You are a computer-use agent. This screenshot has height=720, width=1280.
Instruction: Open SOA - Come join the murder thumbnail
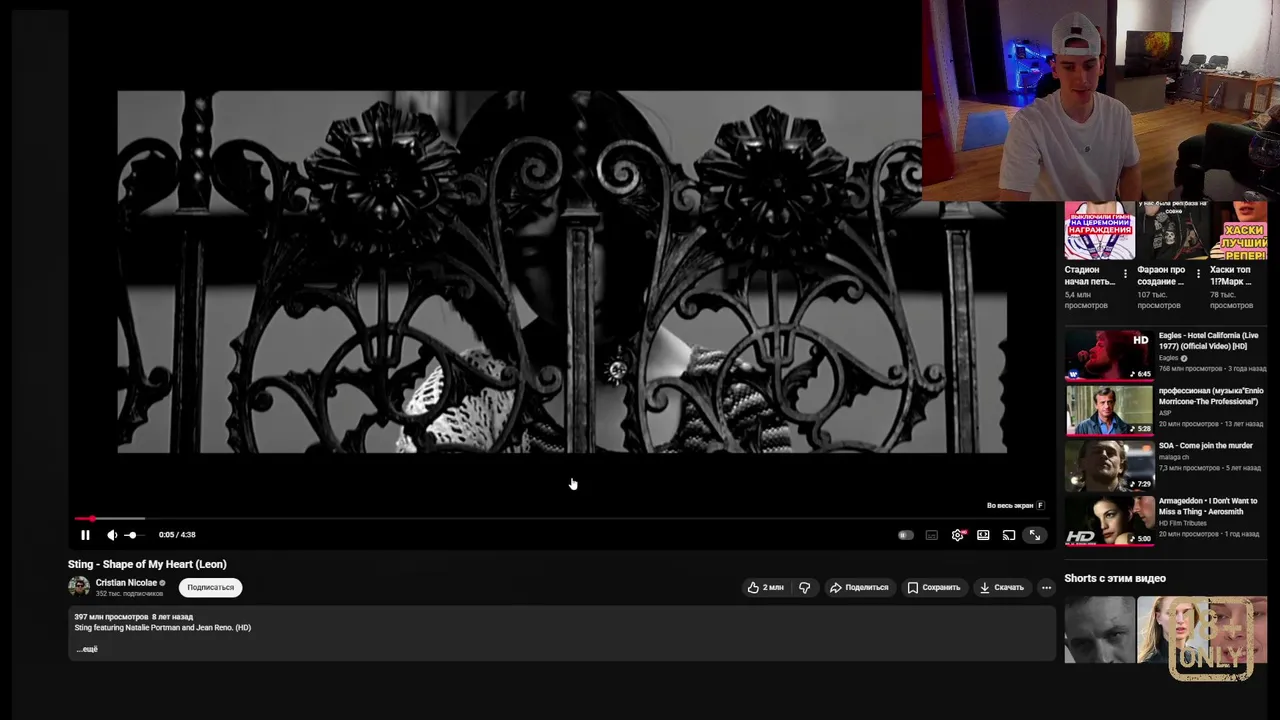click(x=1109, y=465)
